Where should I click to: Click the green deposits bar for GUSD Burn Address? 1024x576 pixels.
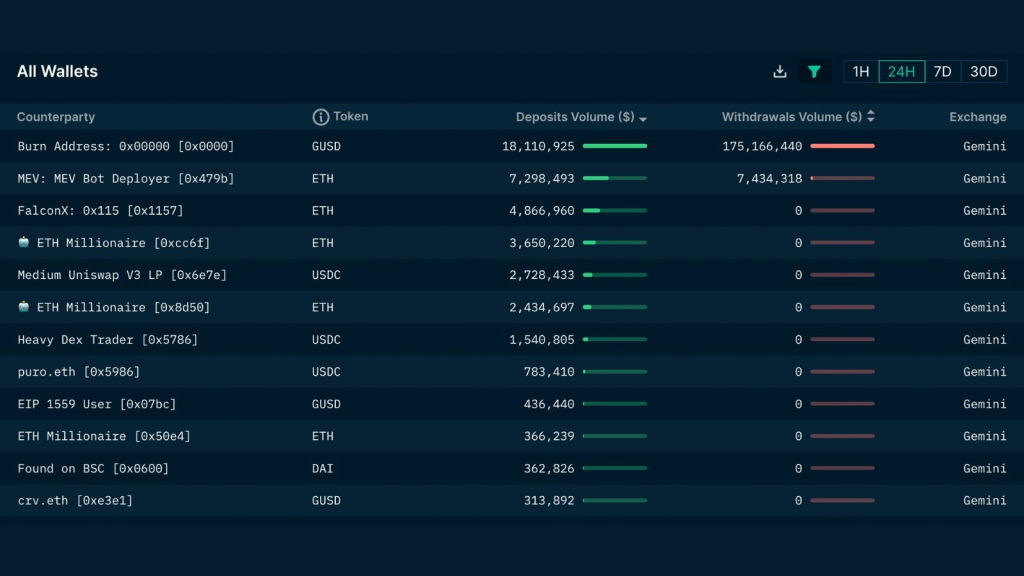(x=615, y=146)
